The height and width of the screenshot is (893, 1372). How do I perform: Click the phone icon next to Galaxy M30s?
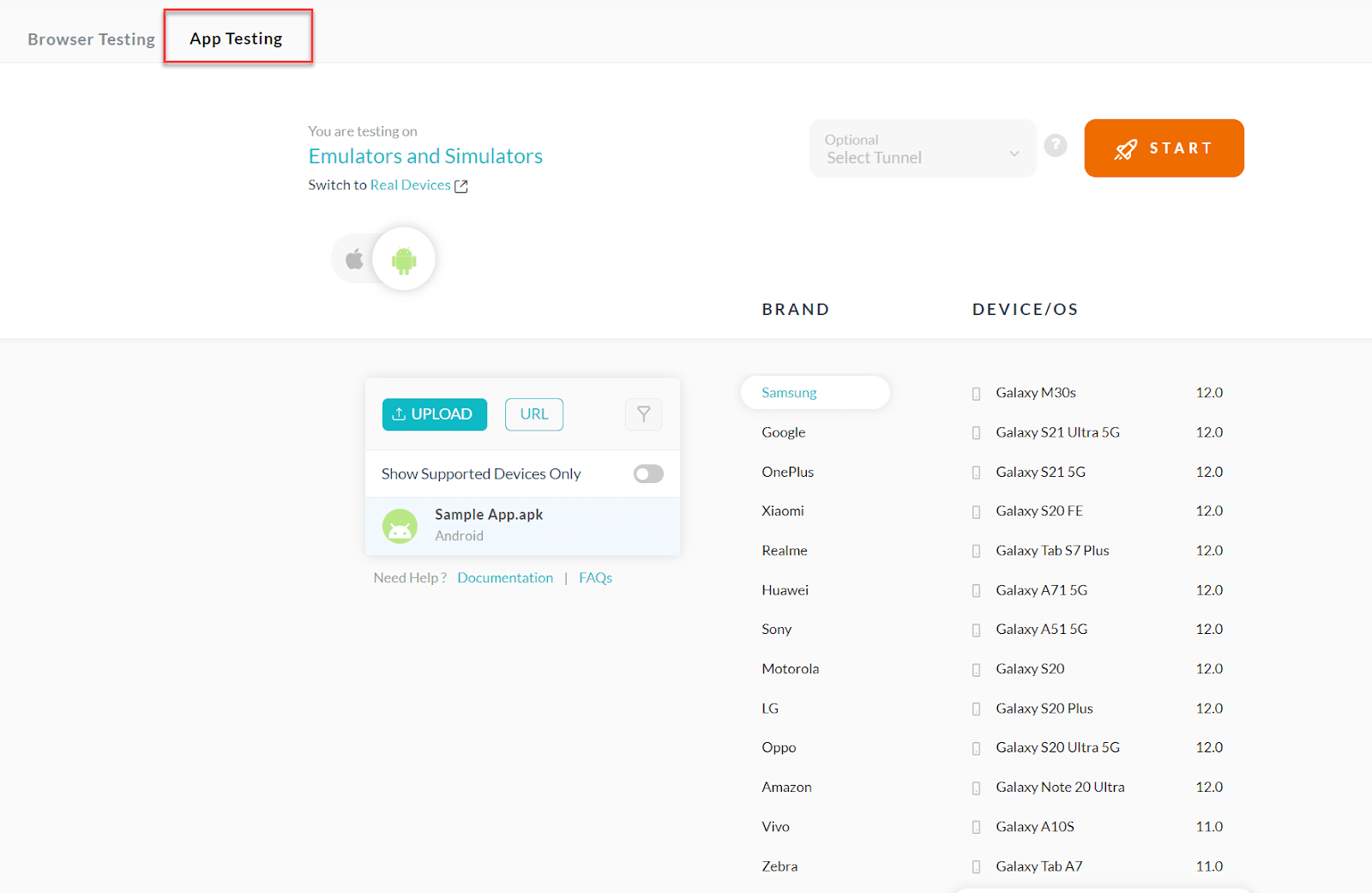pos(976,393)
